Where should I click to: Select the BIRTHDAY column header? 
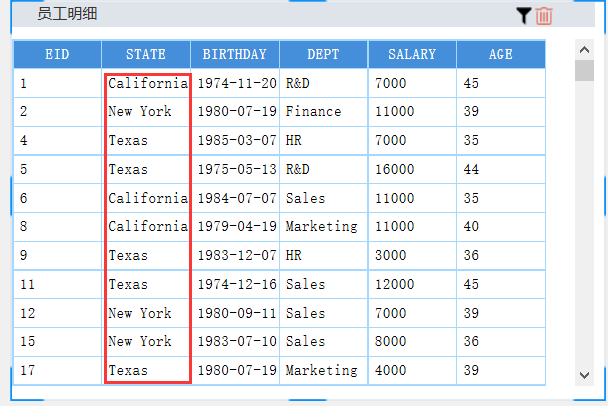(235, 55)
